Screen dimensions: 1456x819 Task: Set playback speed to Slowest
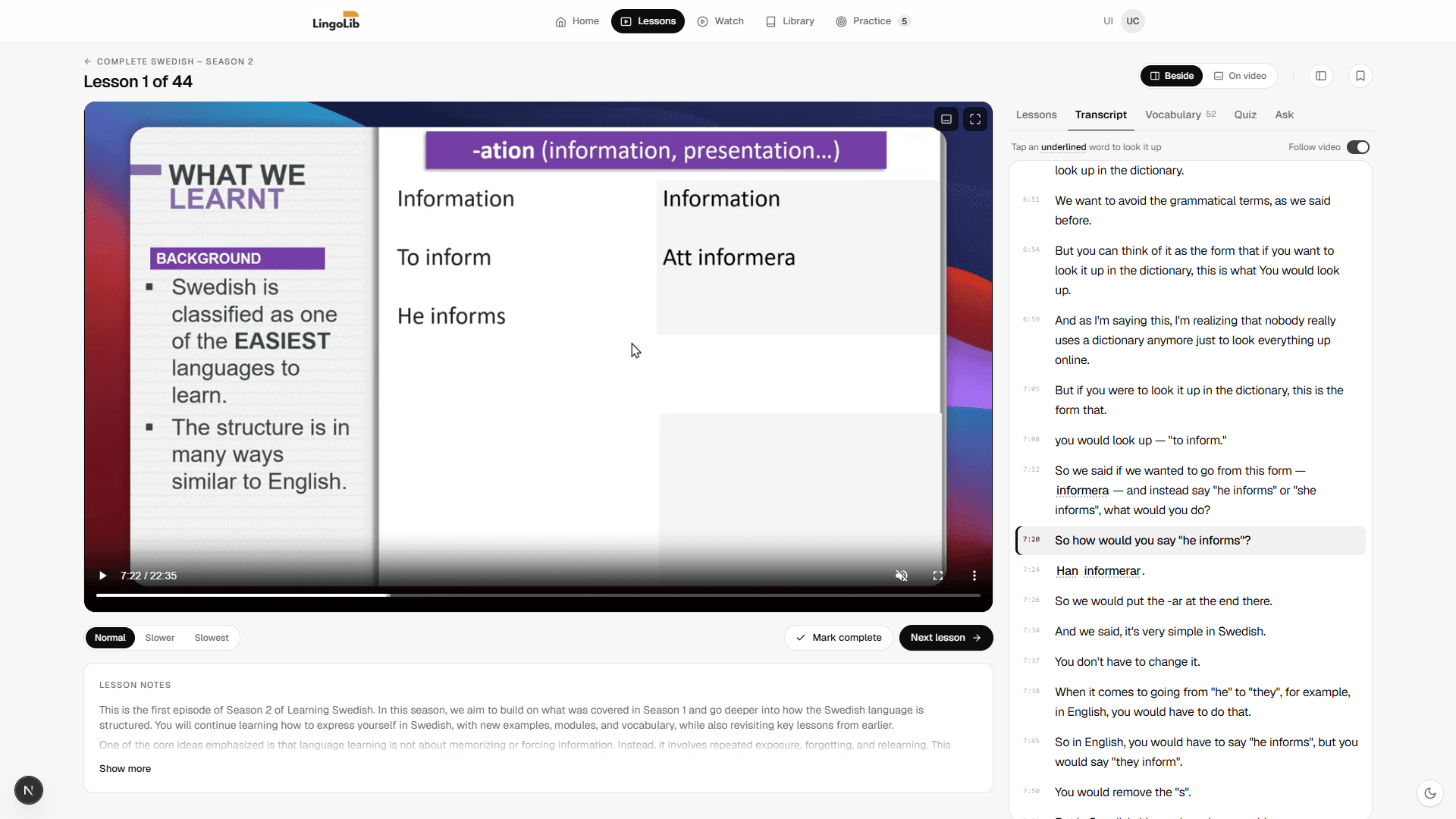[212, 638]
